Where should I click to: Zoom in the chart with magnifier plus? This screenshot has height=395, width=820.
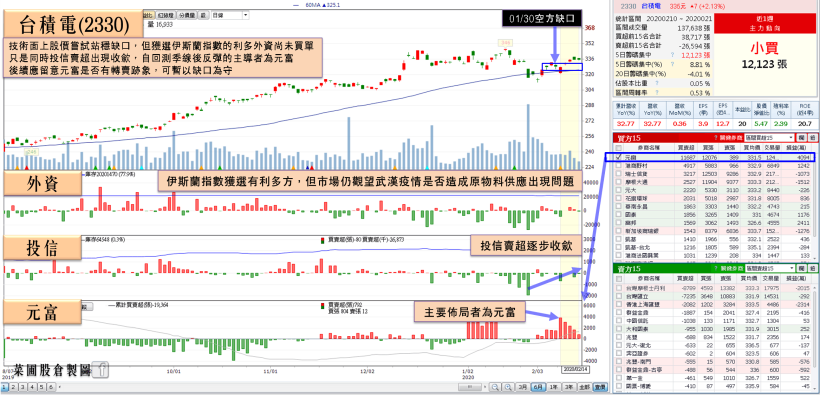[508, 387]
